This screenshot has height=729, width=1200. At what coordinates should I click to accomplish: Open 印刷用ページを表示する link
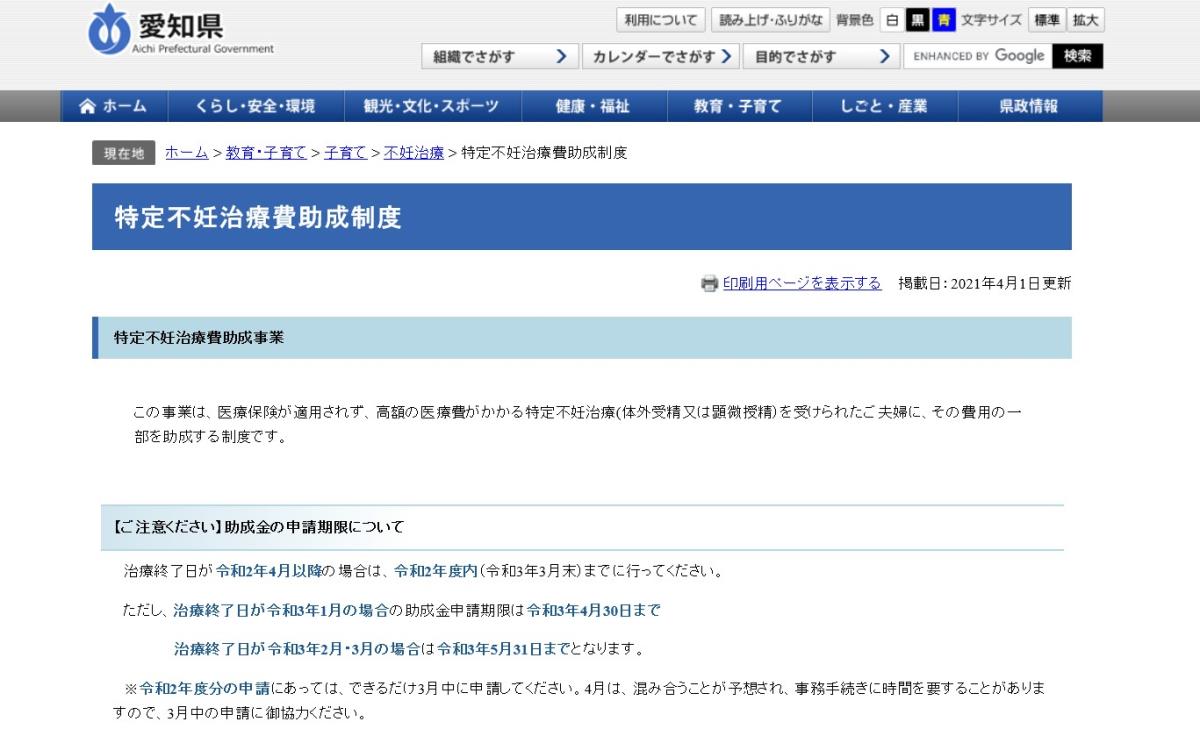pos(802,284)
